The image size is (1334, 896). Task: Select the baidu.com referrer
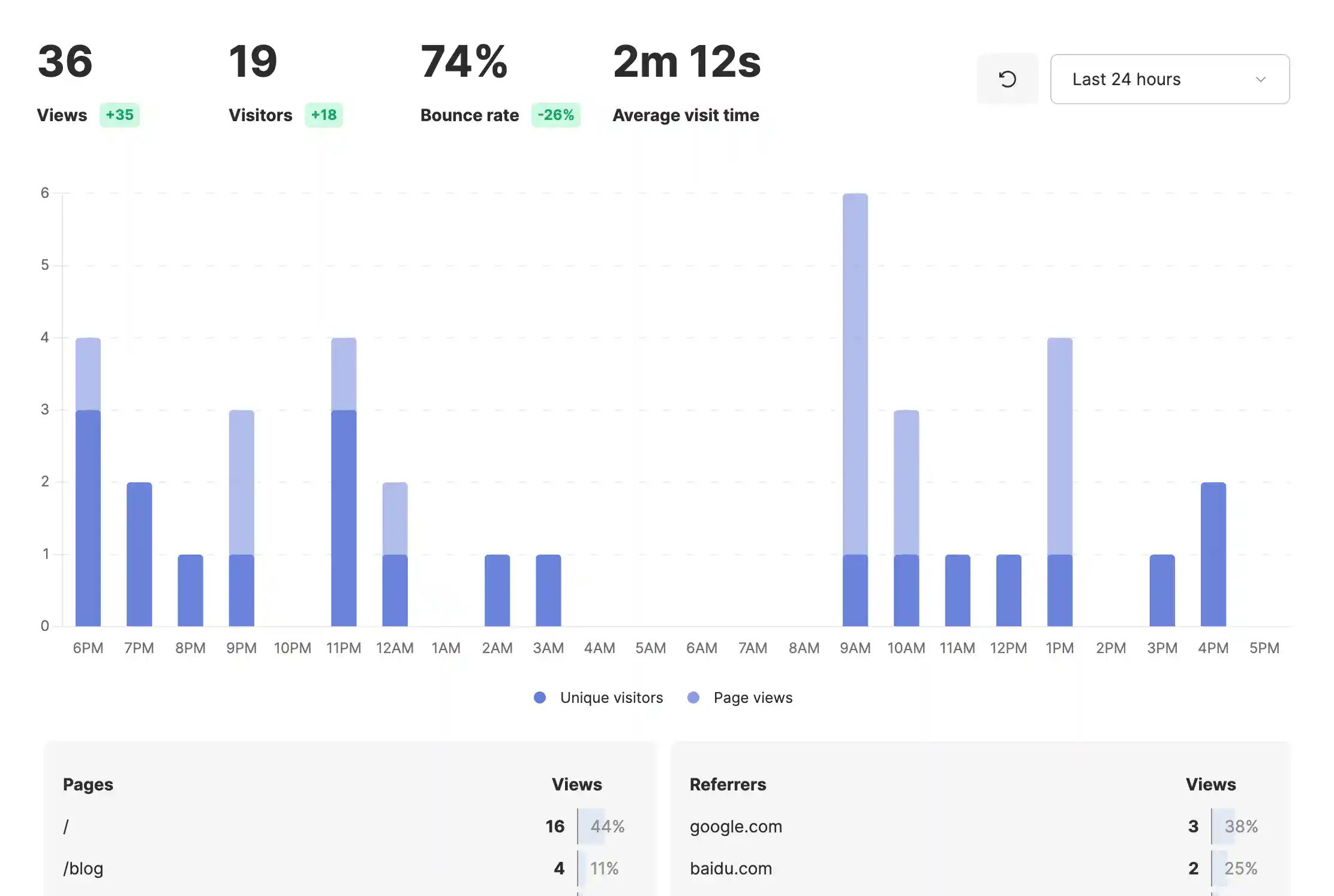731,868
